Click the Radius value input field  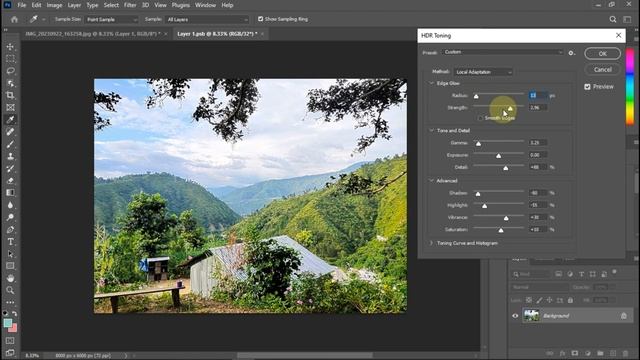538,96
